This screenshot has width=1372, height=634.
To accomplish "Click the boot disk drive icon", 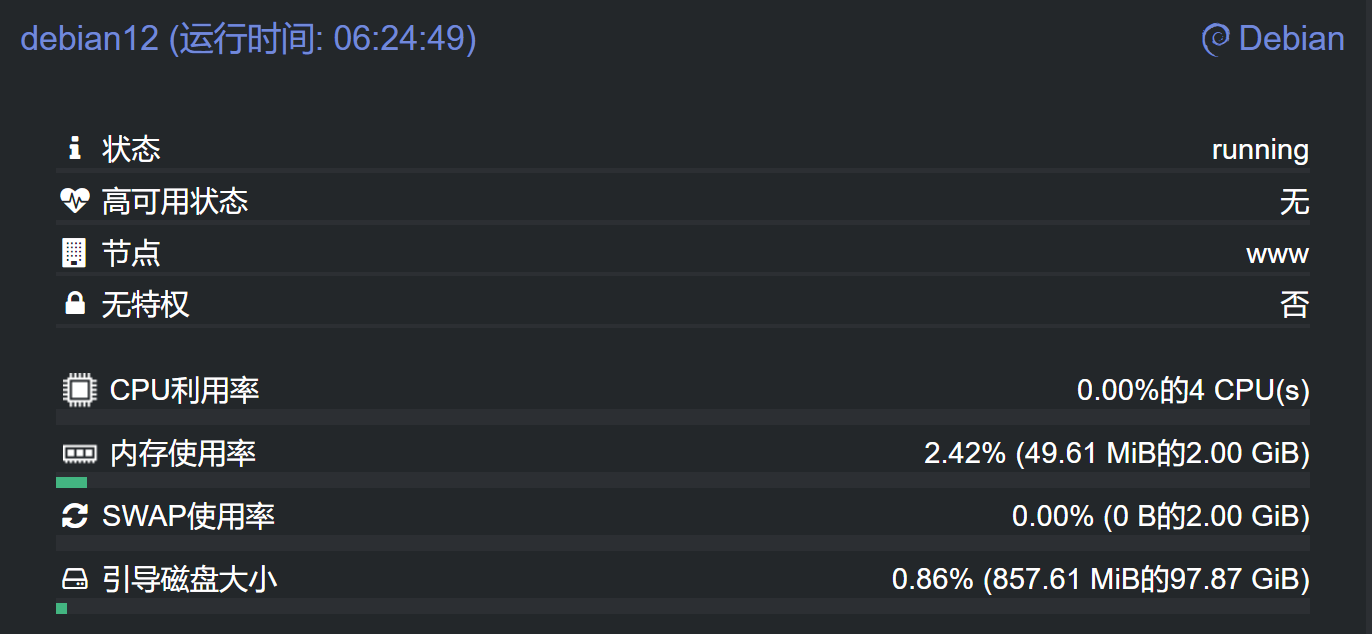I will coord(75,579).
